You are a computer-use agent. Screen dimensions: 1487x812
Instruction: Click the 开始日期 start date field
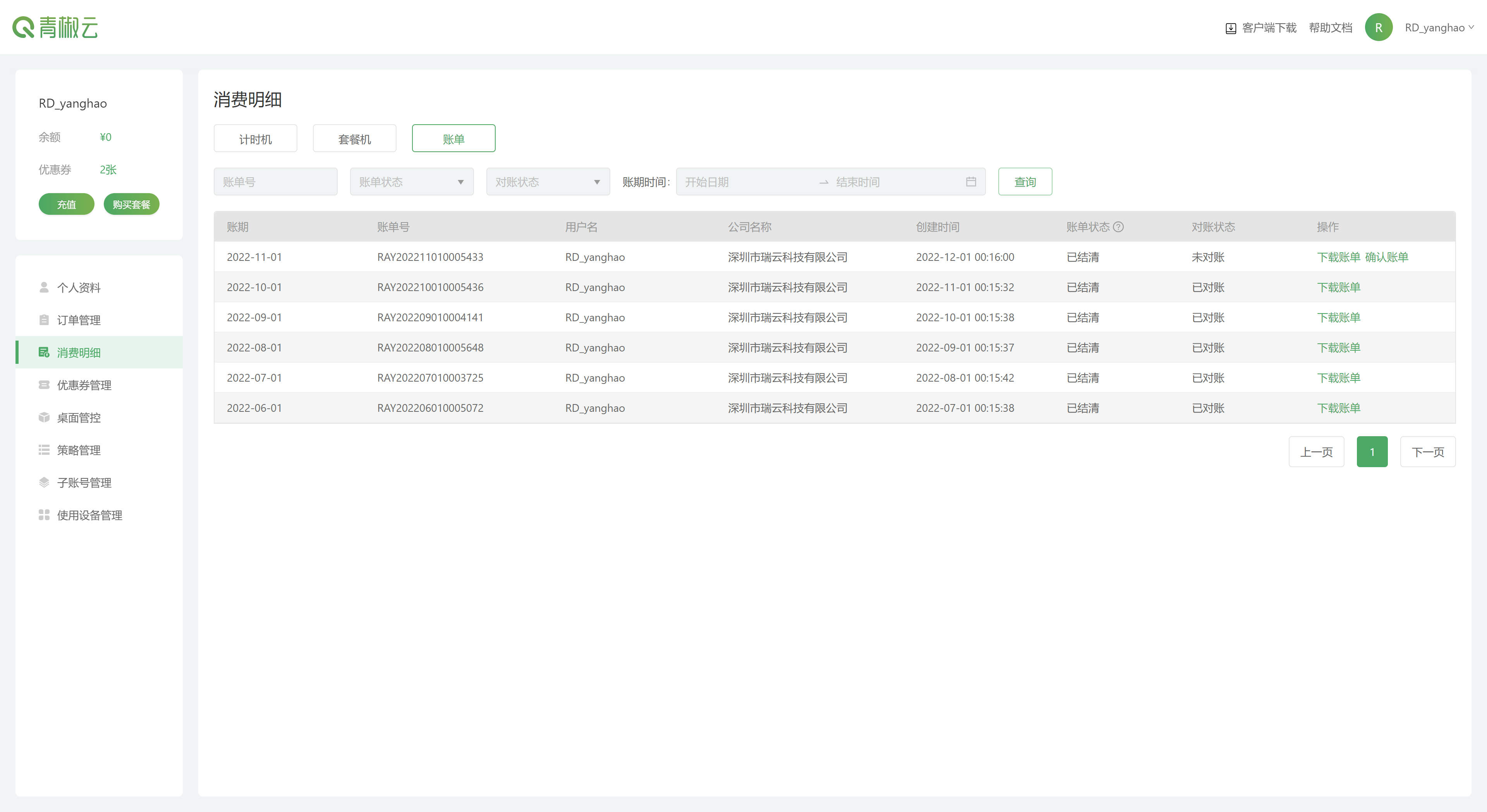click(747, 182)
